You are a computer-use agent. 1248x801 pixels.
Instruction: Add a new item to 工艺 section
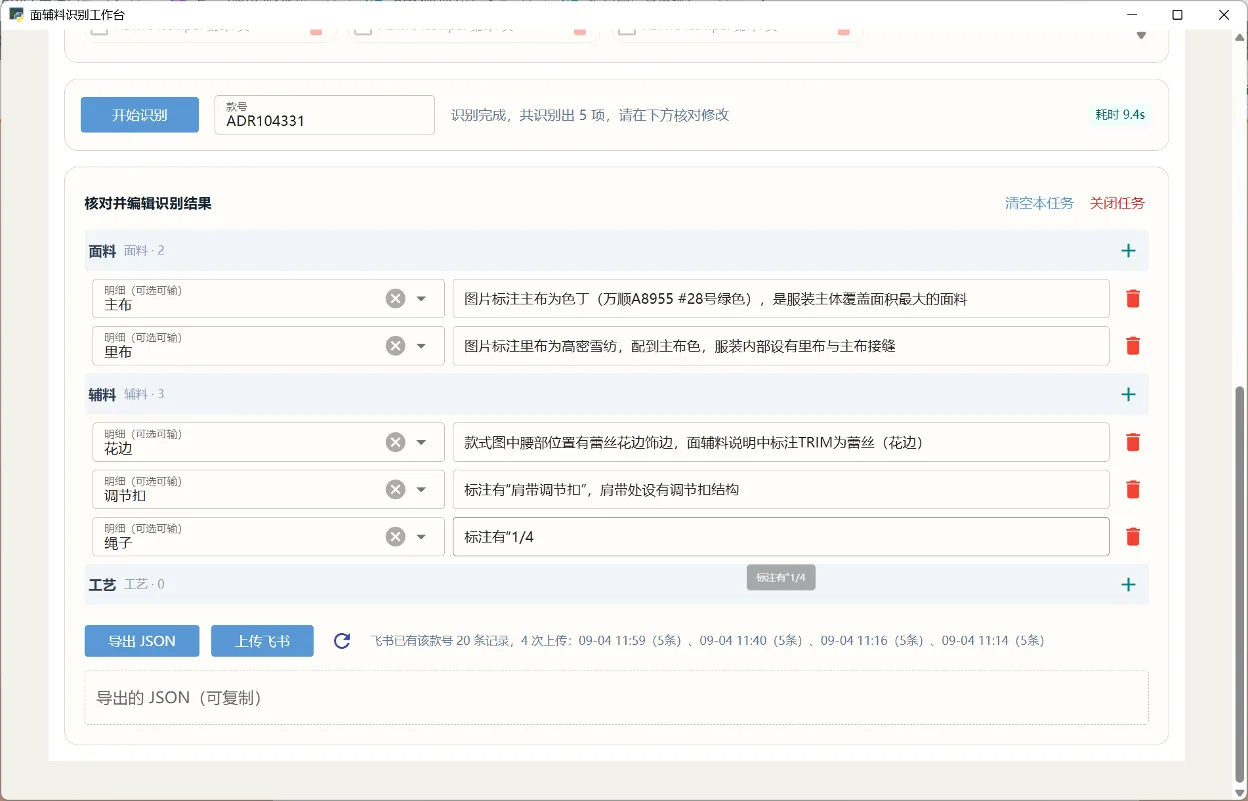1128,585
